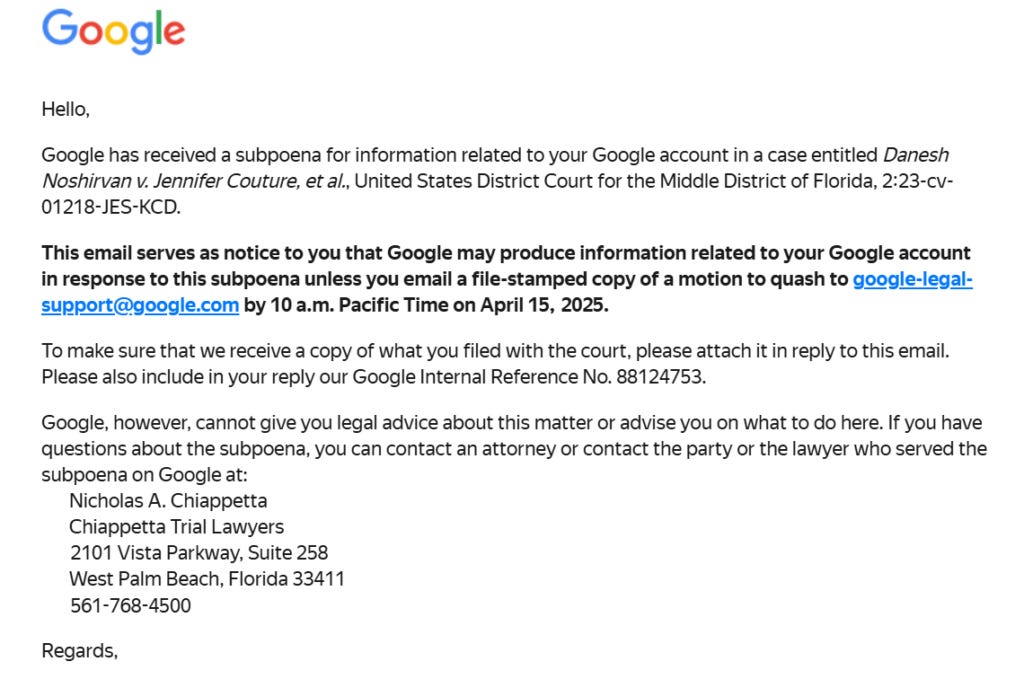Click the "Google, however, cannot give" paragraph
This screenshot has width=1024, height=679.
(515, 449)
